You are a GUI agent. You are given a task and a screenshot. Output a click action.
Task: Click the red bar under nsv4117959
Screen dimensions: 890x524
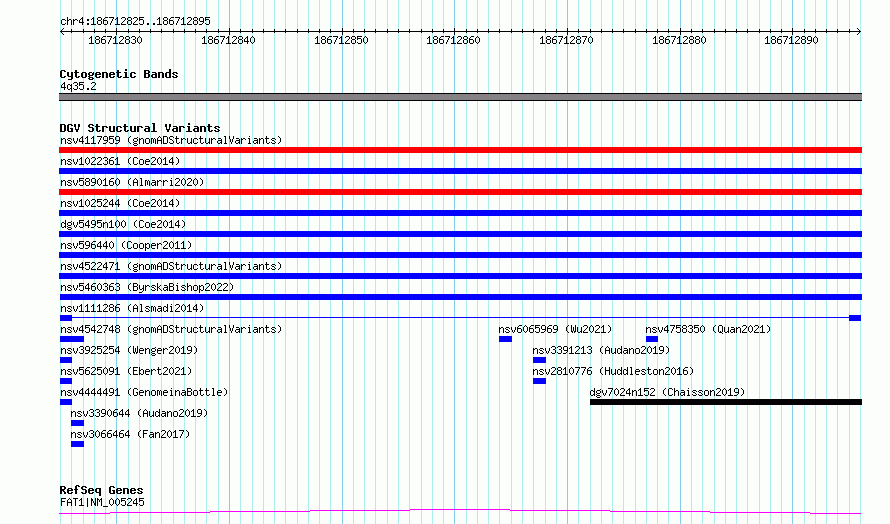pyautogui.click(x=460, y=150)
